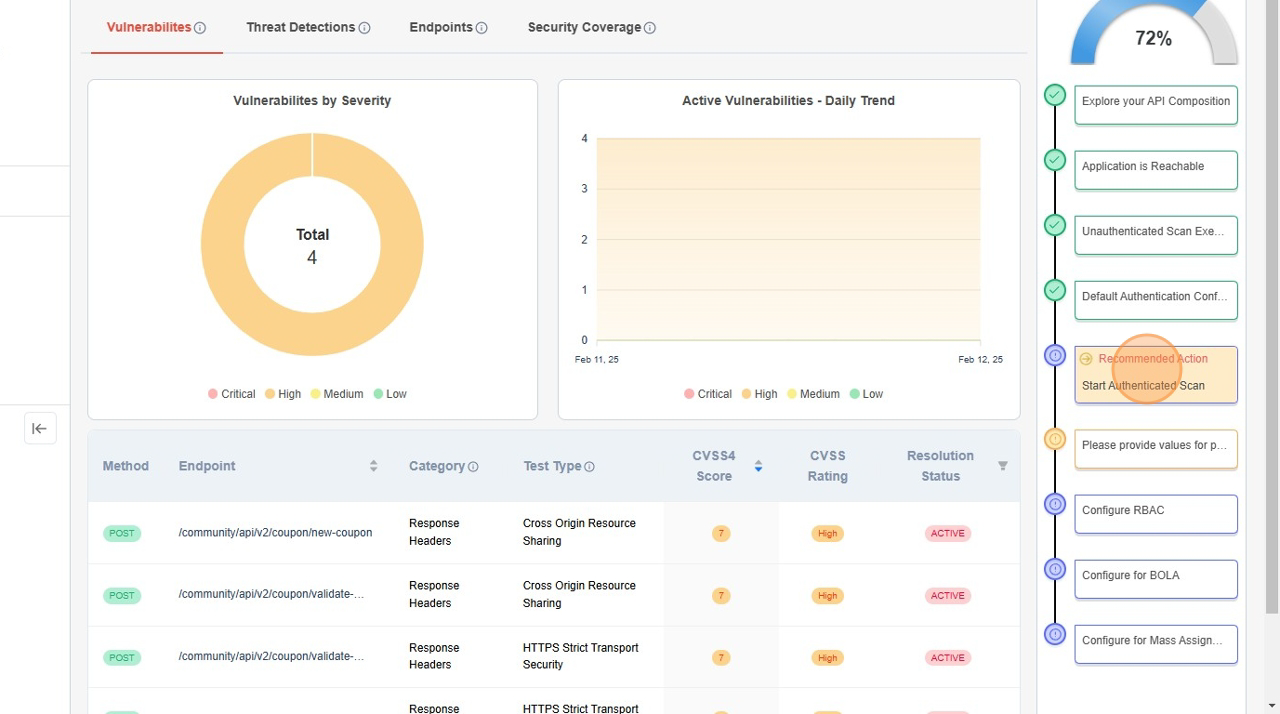Switch to the Threat Detections tab

(x=300, y=28)
